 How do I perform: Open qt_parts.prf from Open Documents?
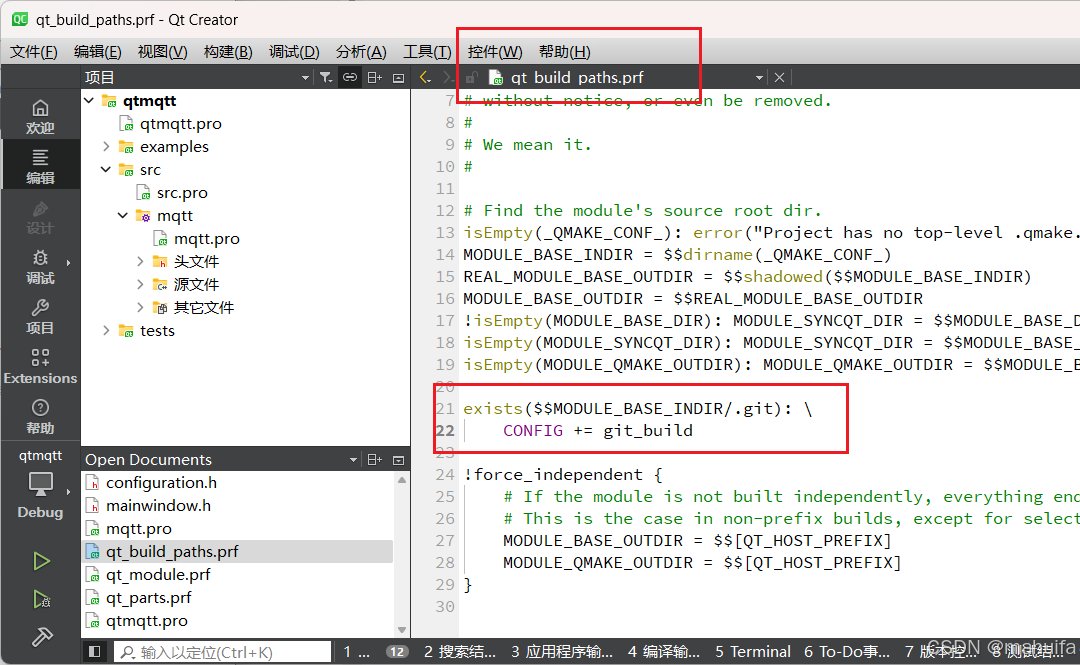pos(148,597)
